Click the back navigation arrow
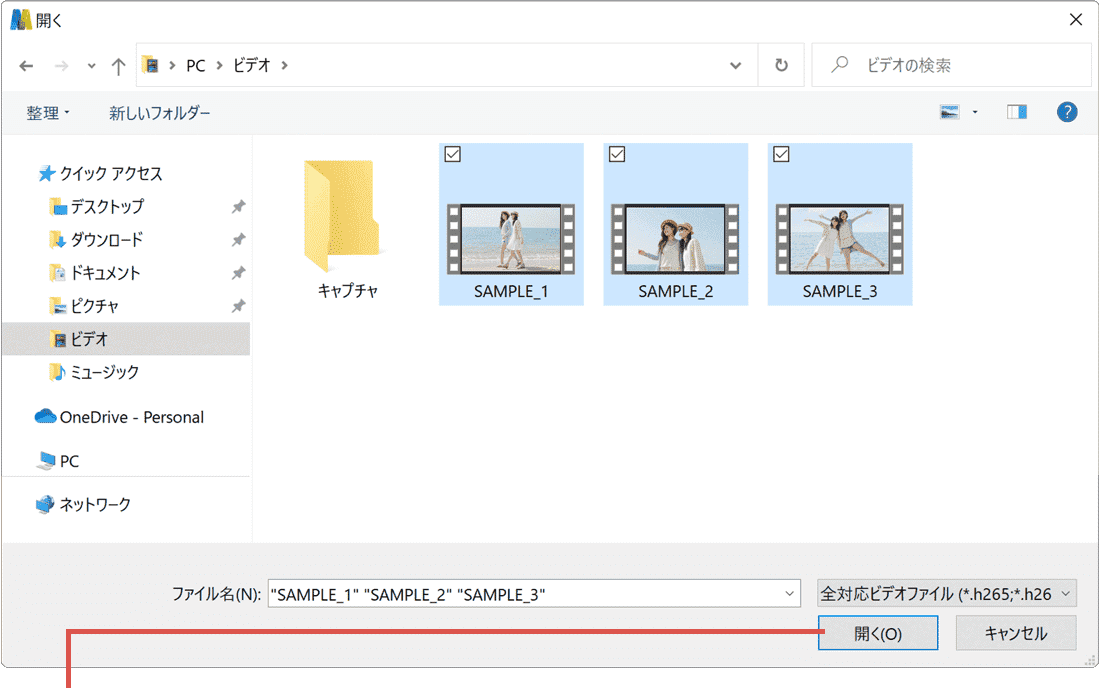The height and width of the screenshot is (688, 1100). tap(26, 64)
